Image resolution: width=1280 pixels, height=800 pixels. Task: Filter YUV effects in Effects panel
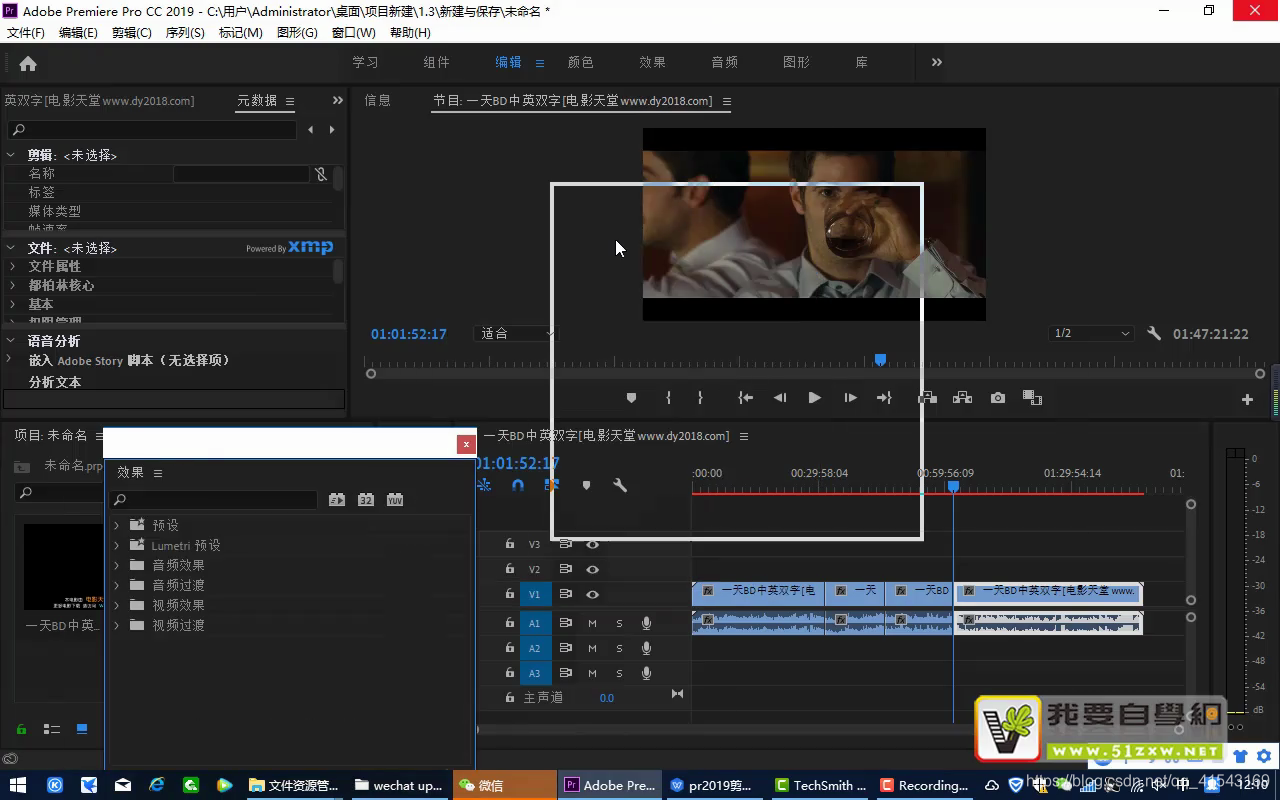395,500
